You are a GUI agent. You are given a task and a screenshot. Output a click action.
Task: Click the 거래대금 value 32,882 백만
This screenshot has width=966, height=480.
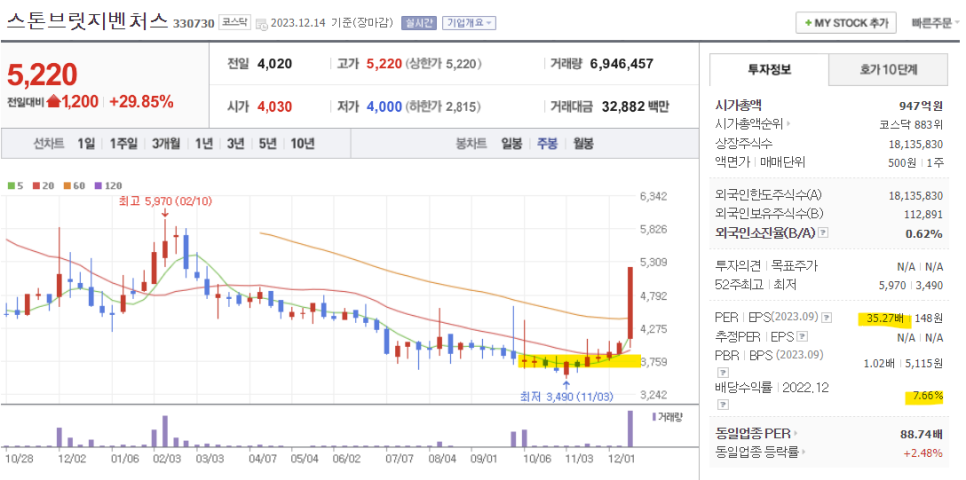click(633, 106)
